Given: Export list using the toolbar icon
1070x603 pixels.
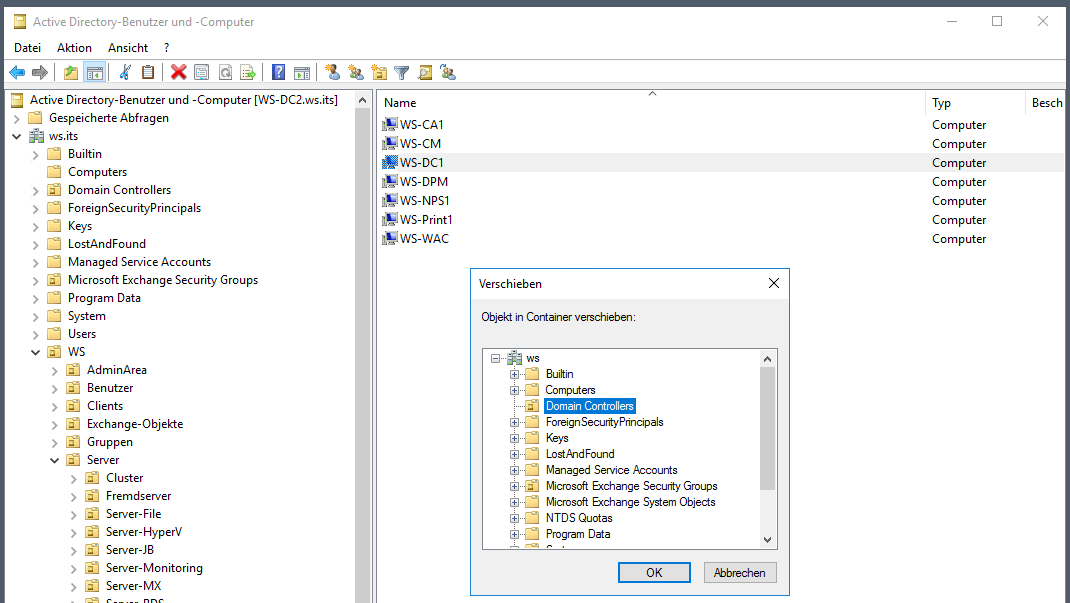Looking at the screenshot, I should pos(248,72).
